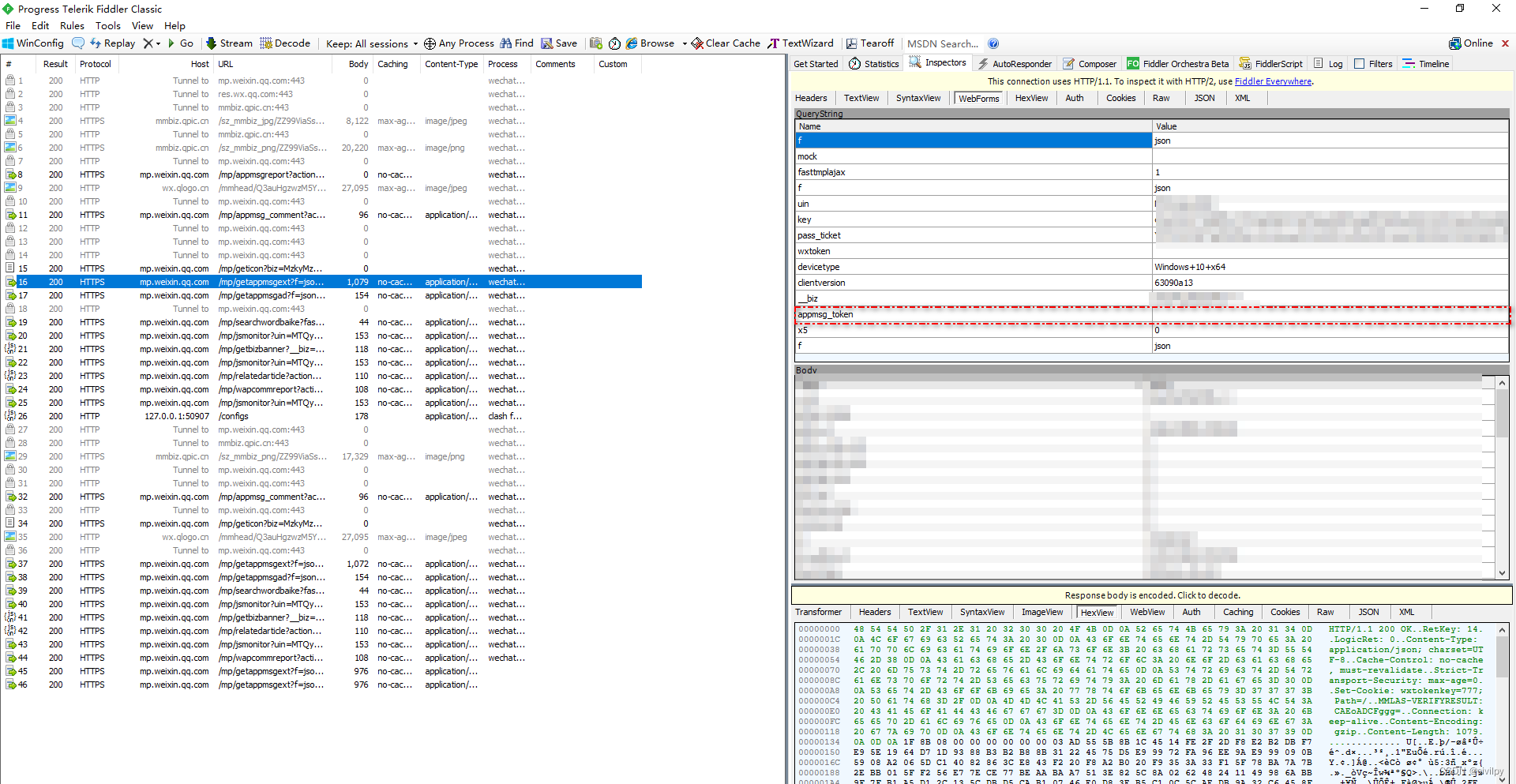Toggle the Decode option in toolbar

(285, 43)
